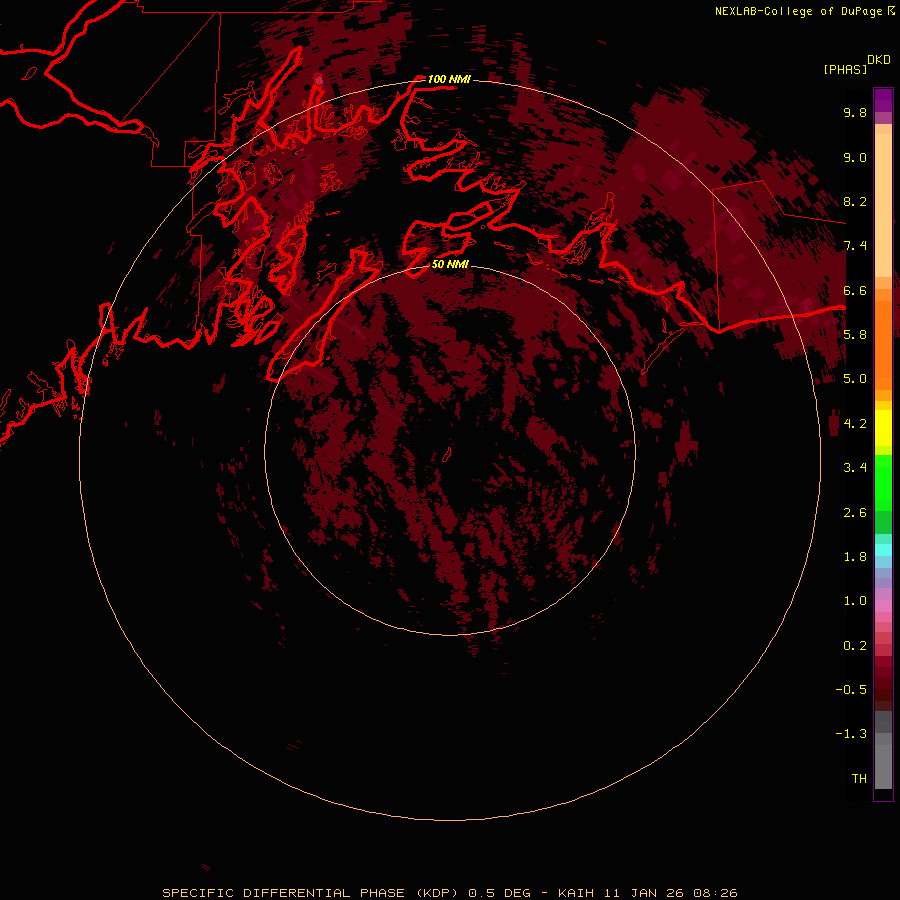The width and height of the screenshot is (900, 900).
Task: Select the 0.2 legend value
Action: (x=855, y=646)
